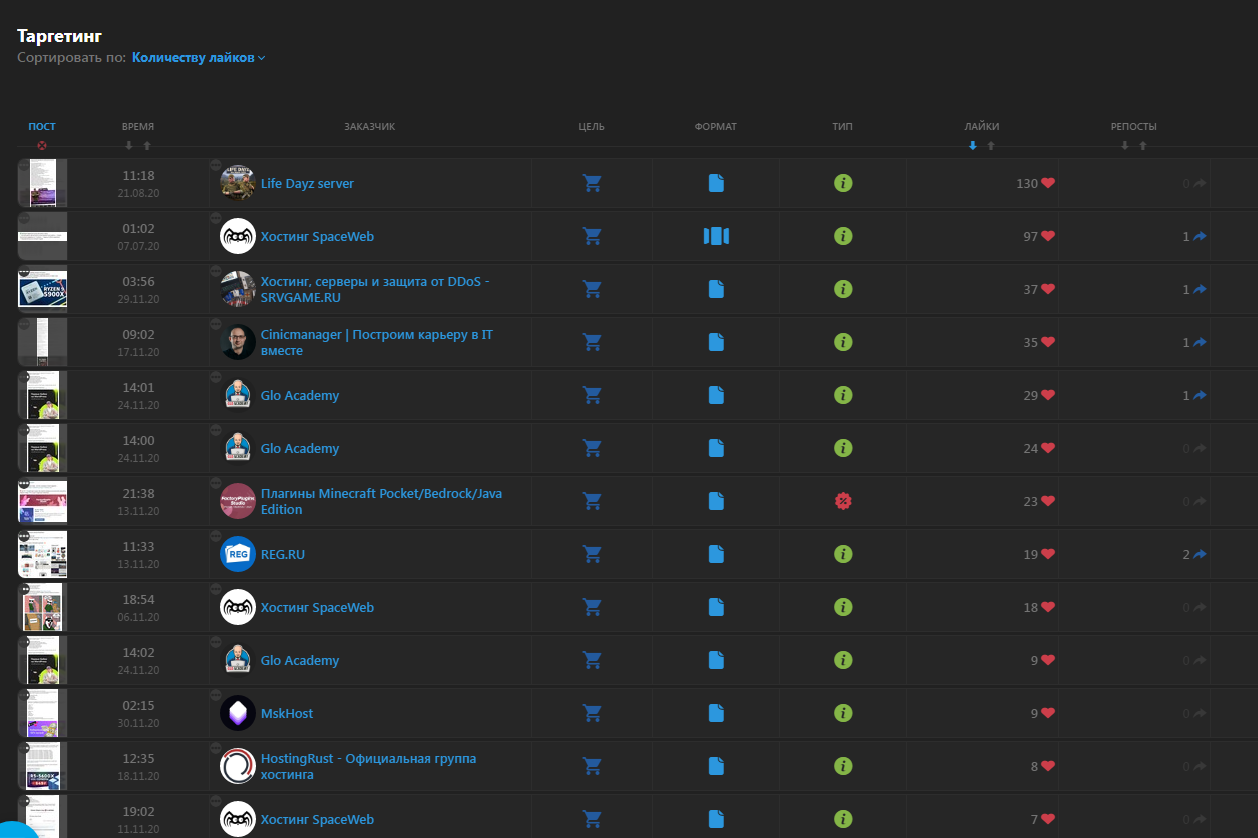Image resolution: width=1258 pixels, height=838 pixels.
Task: Click the HostingRust circular logo avatar
Action: click(238, 766)
